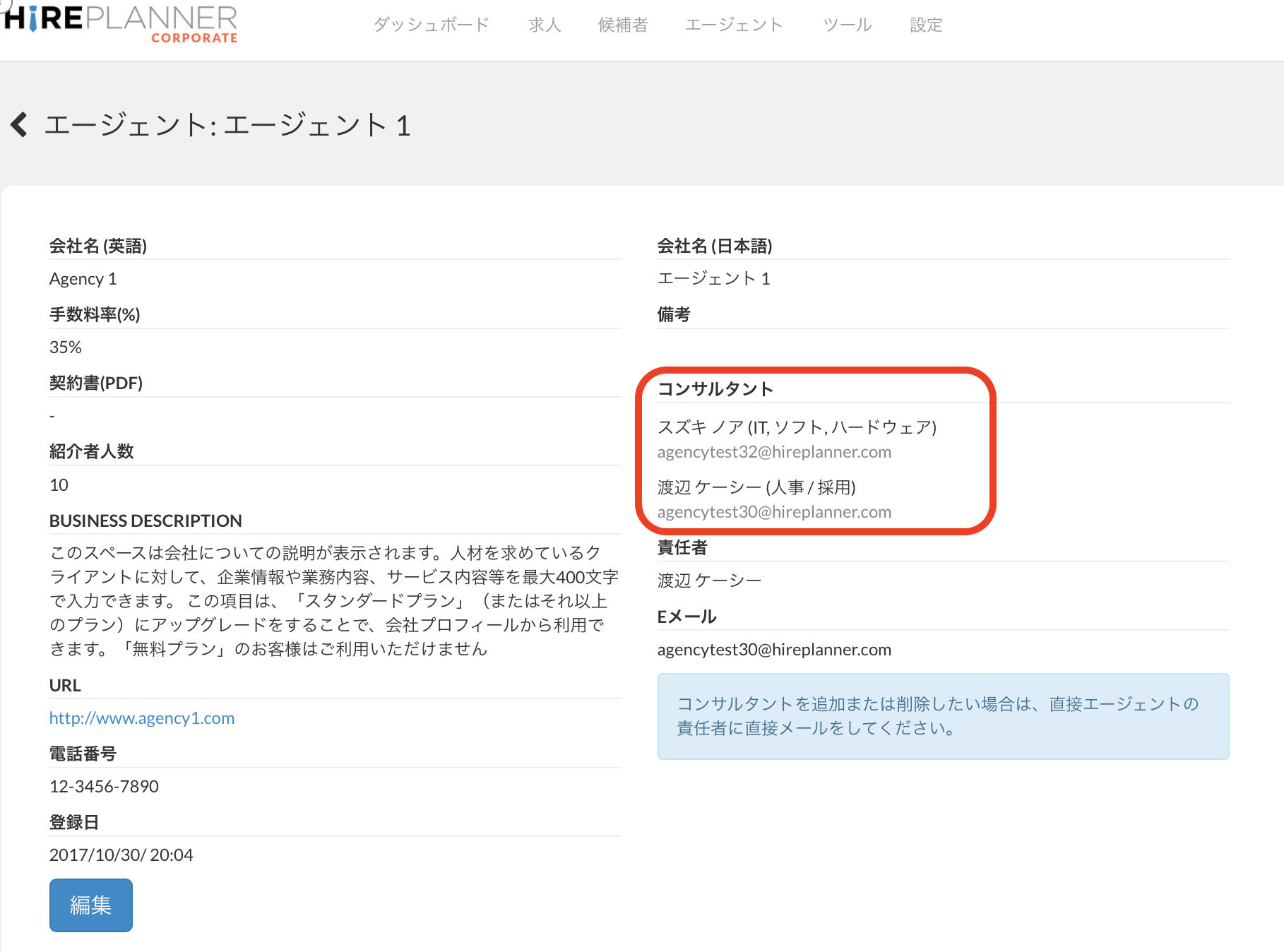The width and height of the screenshot is (1284, 952).
Task: Open the http://www.agency1.com link
Action: 142,718
